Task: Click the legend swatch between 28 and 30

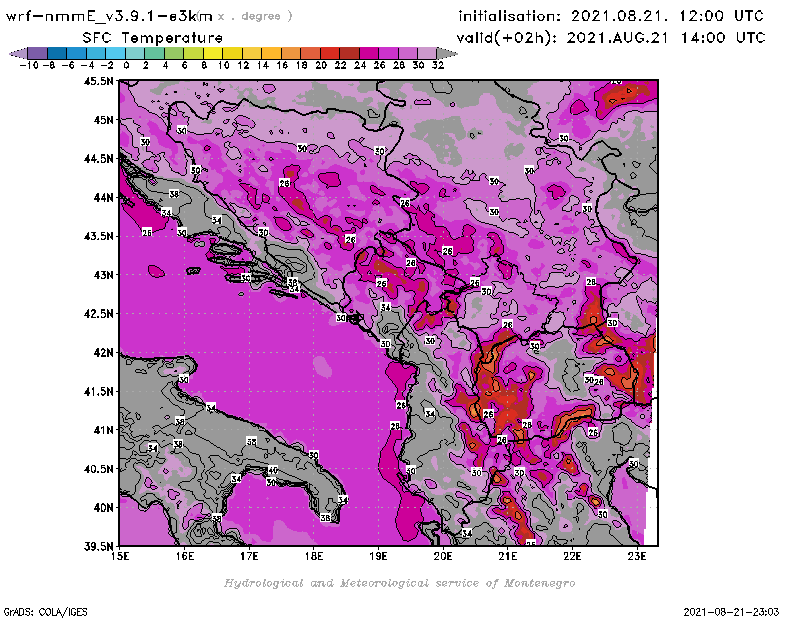Action: click(408, 53)
